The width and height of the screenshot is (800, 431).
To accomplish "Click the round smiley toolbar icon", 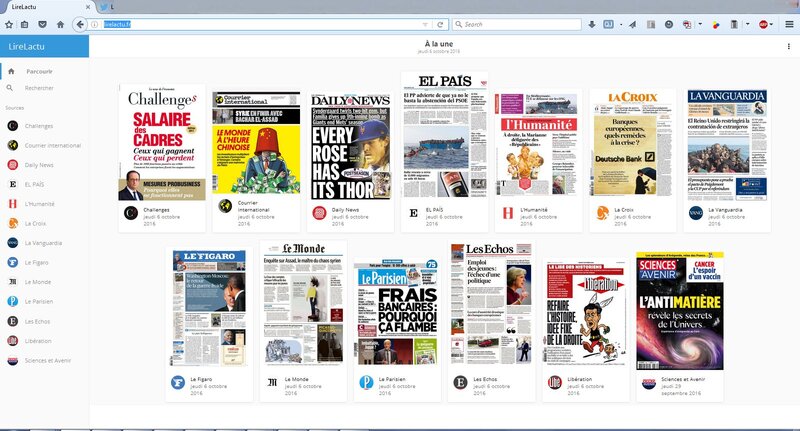I will [x=669, y=24].
